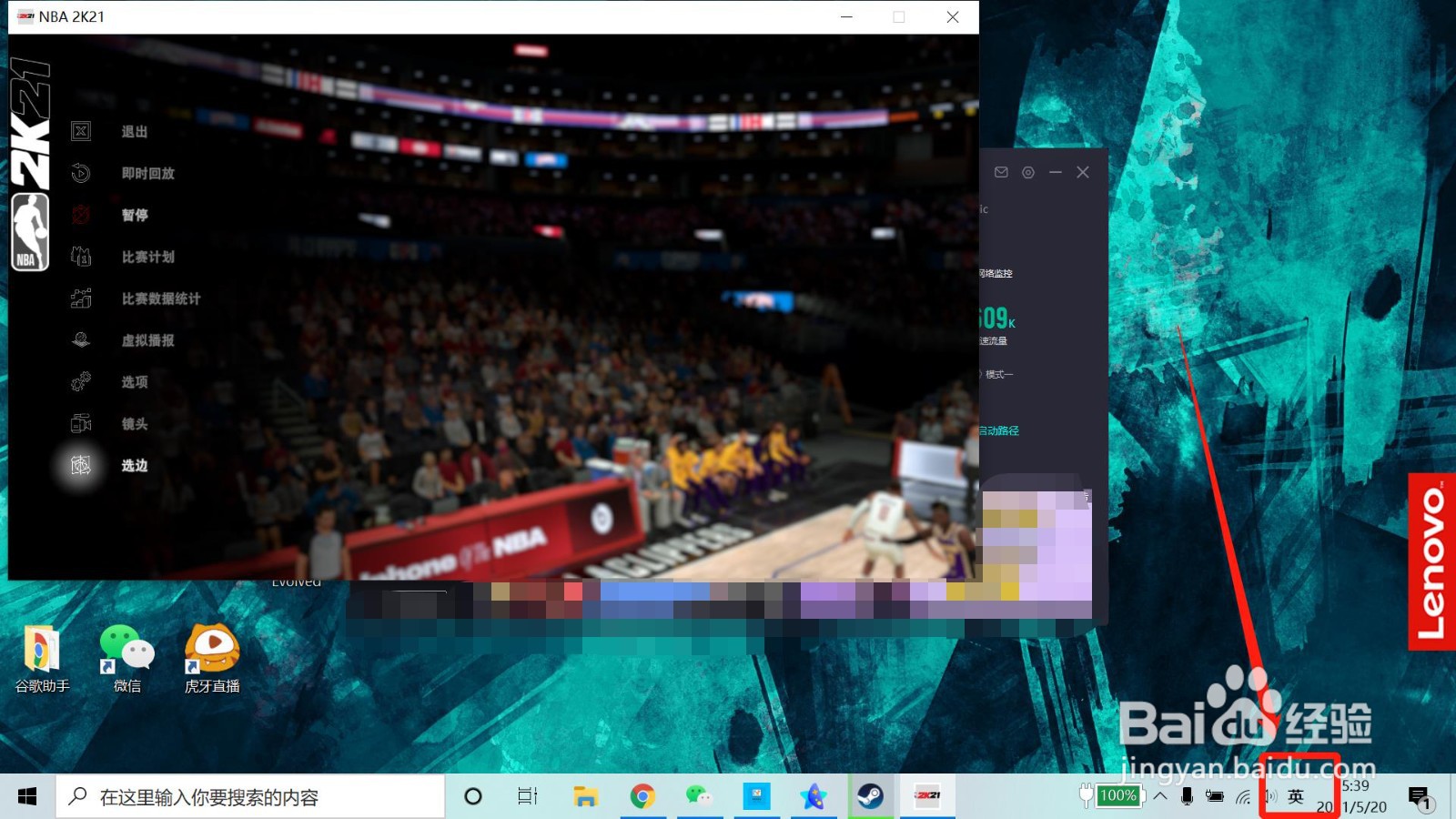Open the 虎牙直播 desktop shortcut
1456x819 pixels.
212,659
